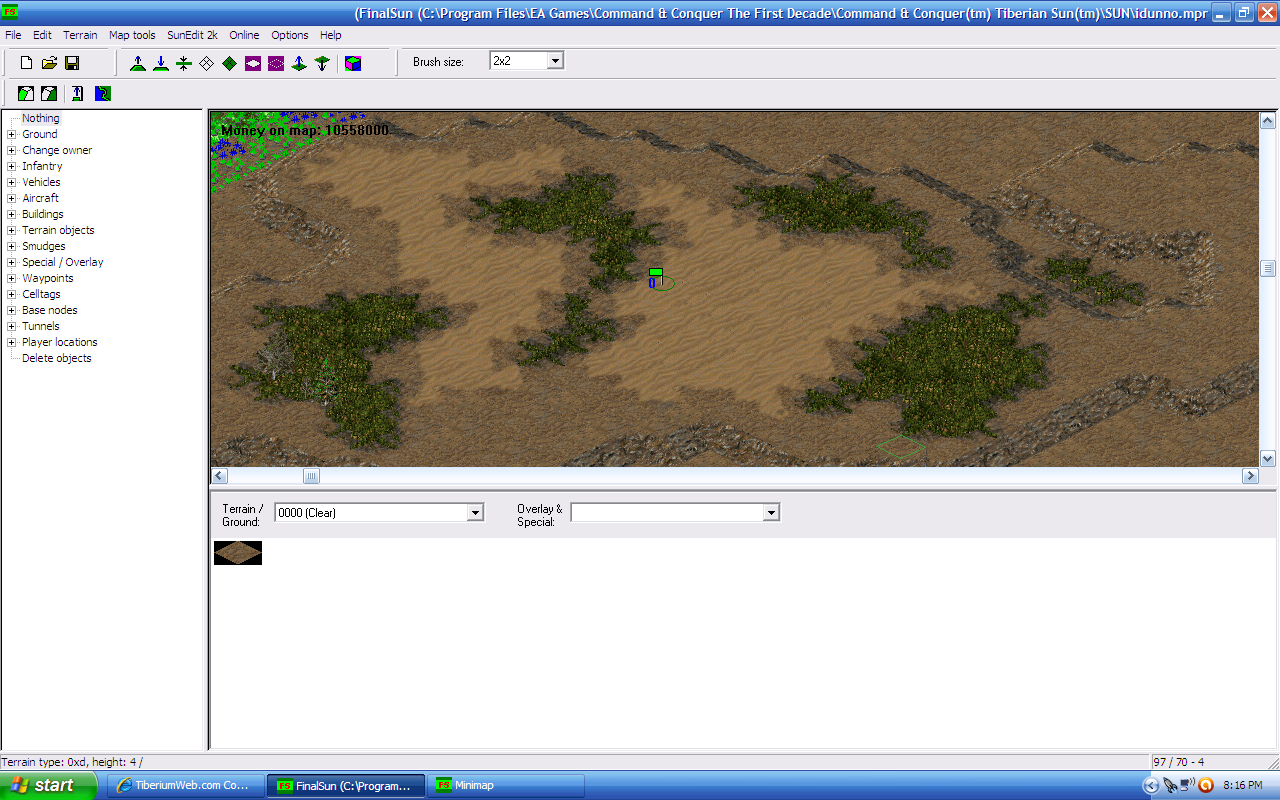Screen dimensions: 1280x800
Task: Open the Terrain menu
Action: 80,35
